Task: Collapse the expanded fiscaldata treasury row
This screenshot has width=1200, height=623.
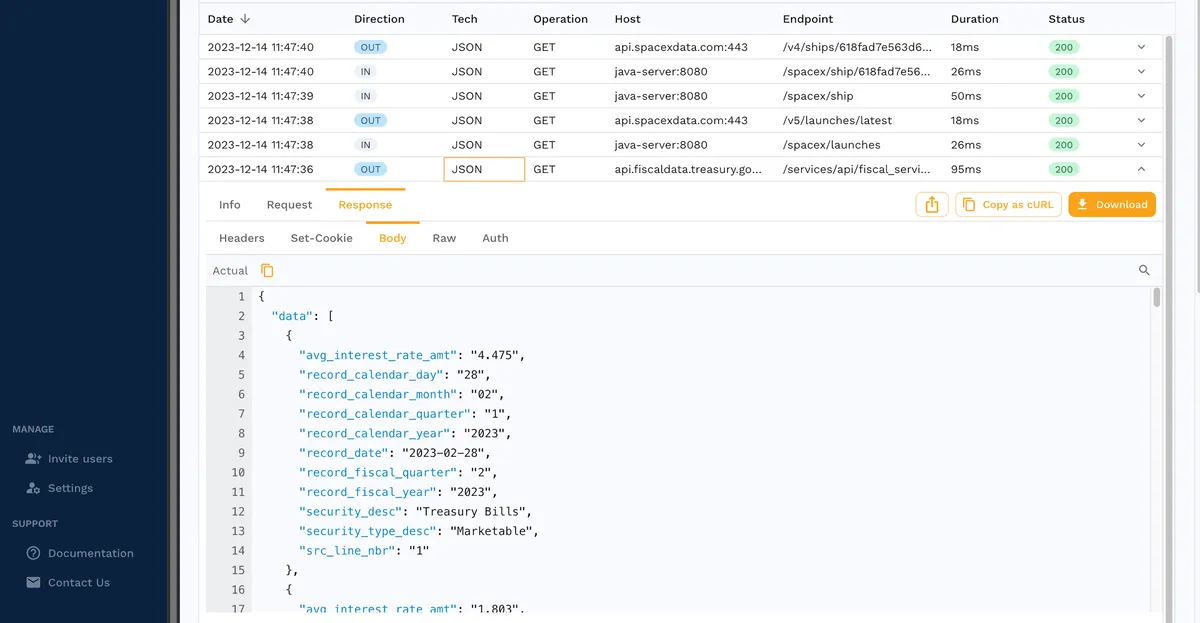Action: click(x=1141, y=170)
